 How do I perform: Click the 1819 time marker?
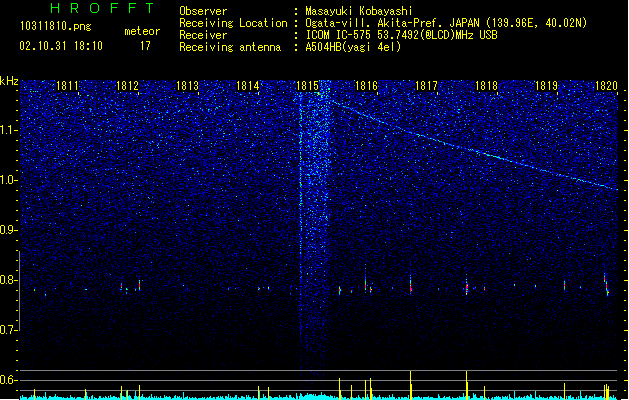coord(546,86)
